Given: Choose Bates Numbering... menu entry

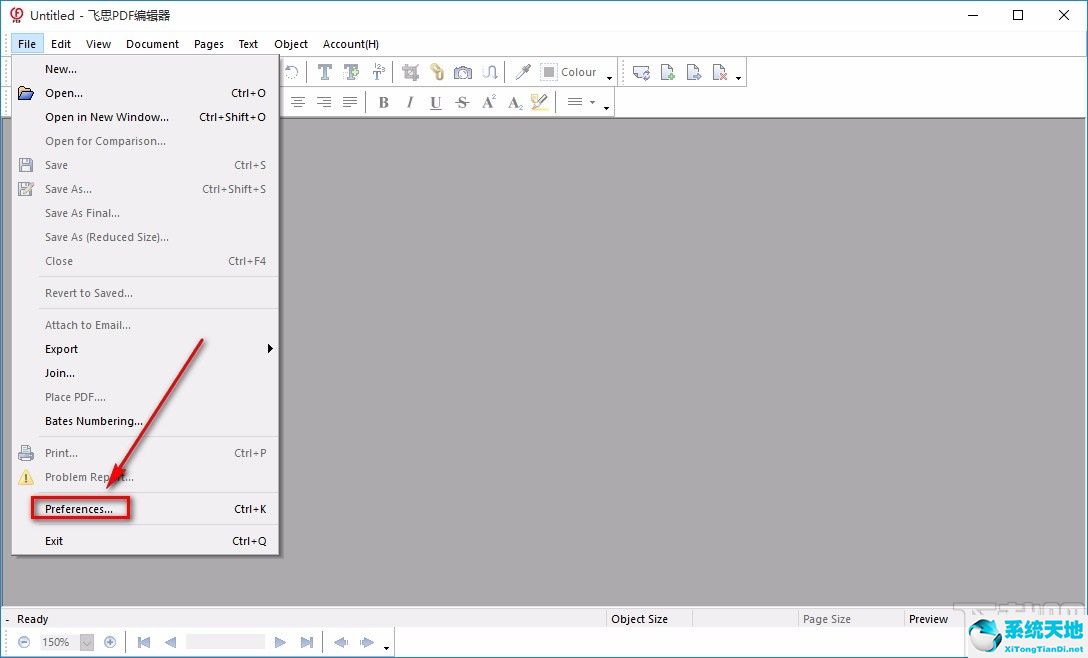Looking at the screenshot, I should click(x=94, y=421).
